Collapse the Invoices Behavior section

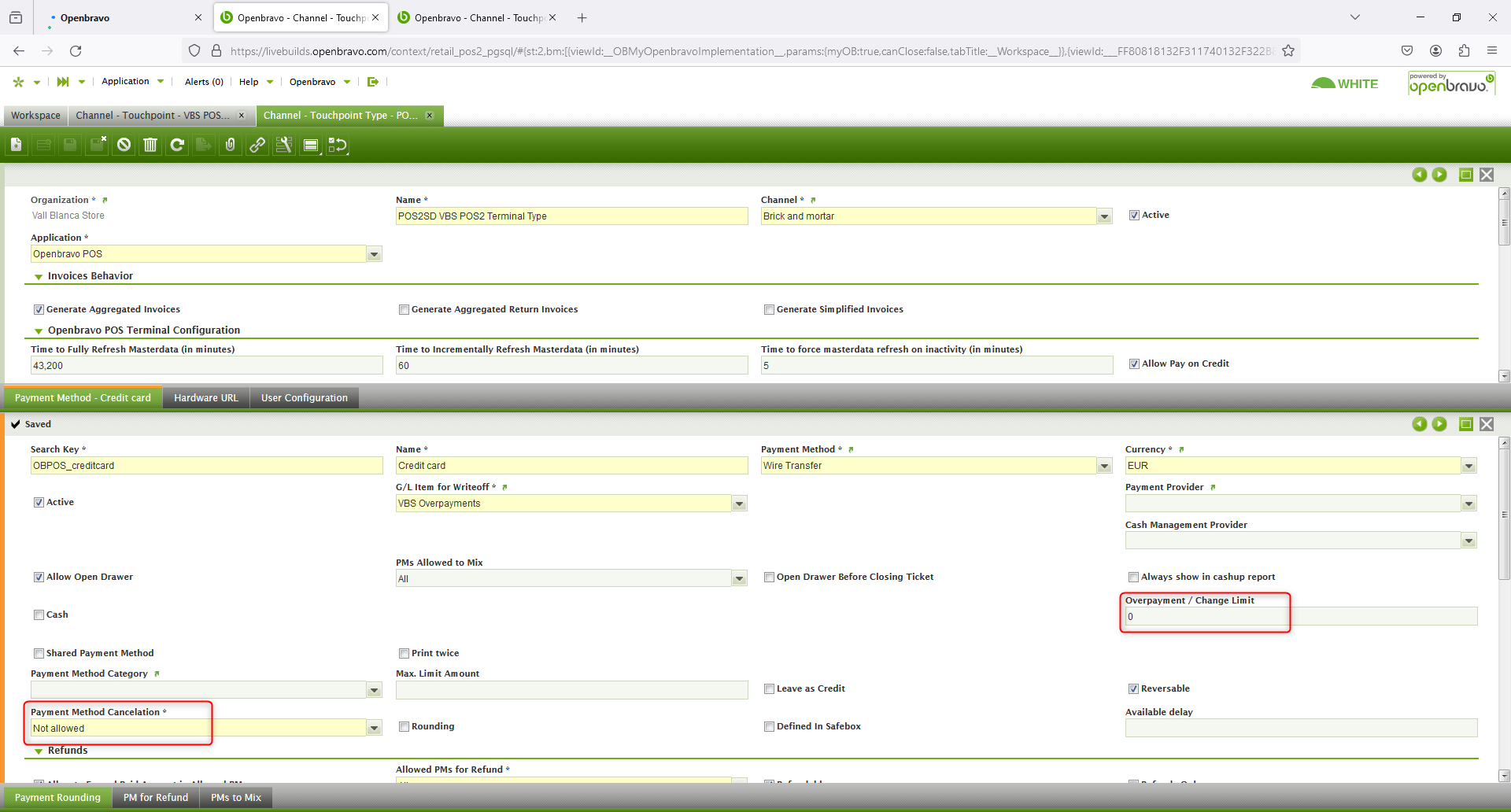[x=39, y=277]
